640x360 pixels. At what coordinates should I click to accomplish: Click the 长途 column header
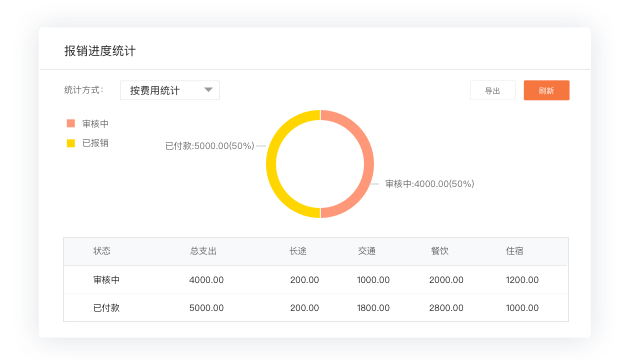point(298,251)
